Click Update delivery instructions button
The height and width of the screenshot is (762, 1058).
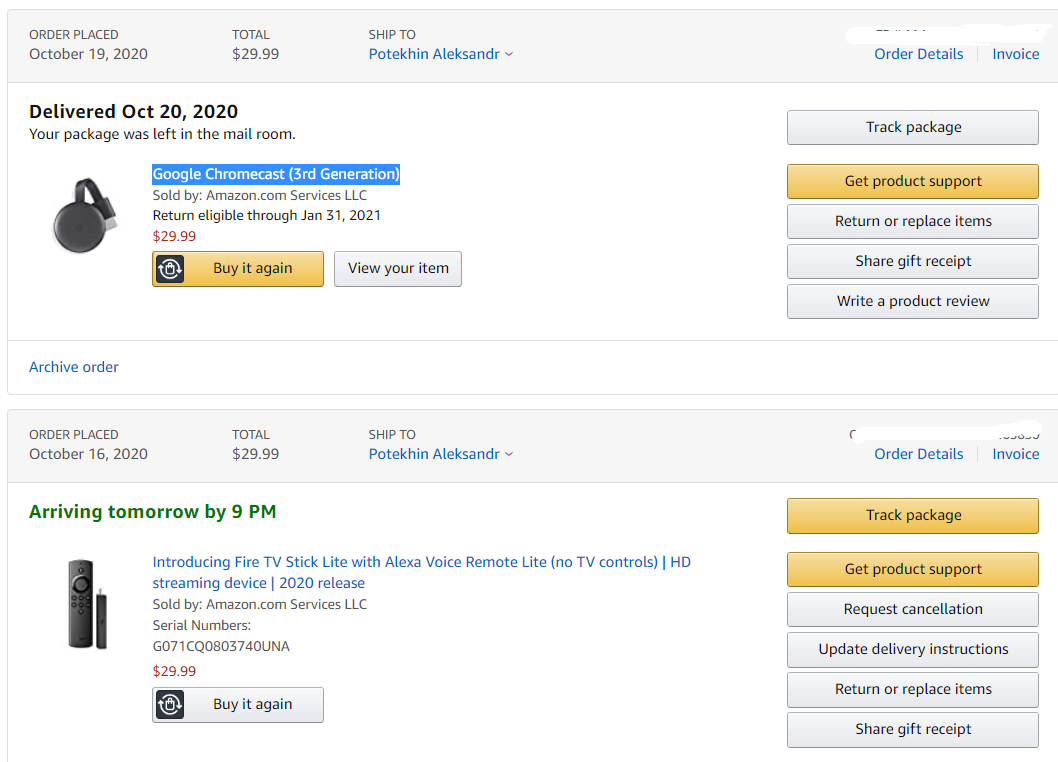click(912, 649)
